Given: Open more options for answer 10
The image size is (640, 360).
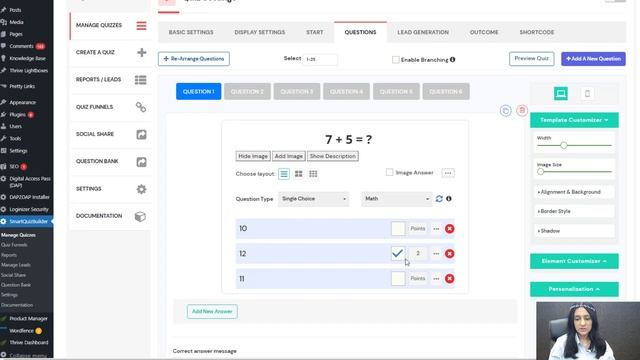Looking at the screenshot, I should [x=436, y=229].
